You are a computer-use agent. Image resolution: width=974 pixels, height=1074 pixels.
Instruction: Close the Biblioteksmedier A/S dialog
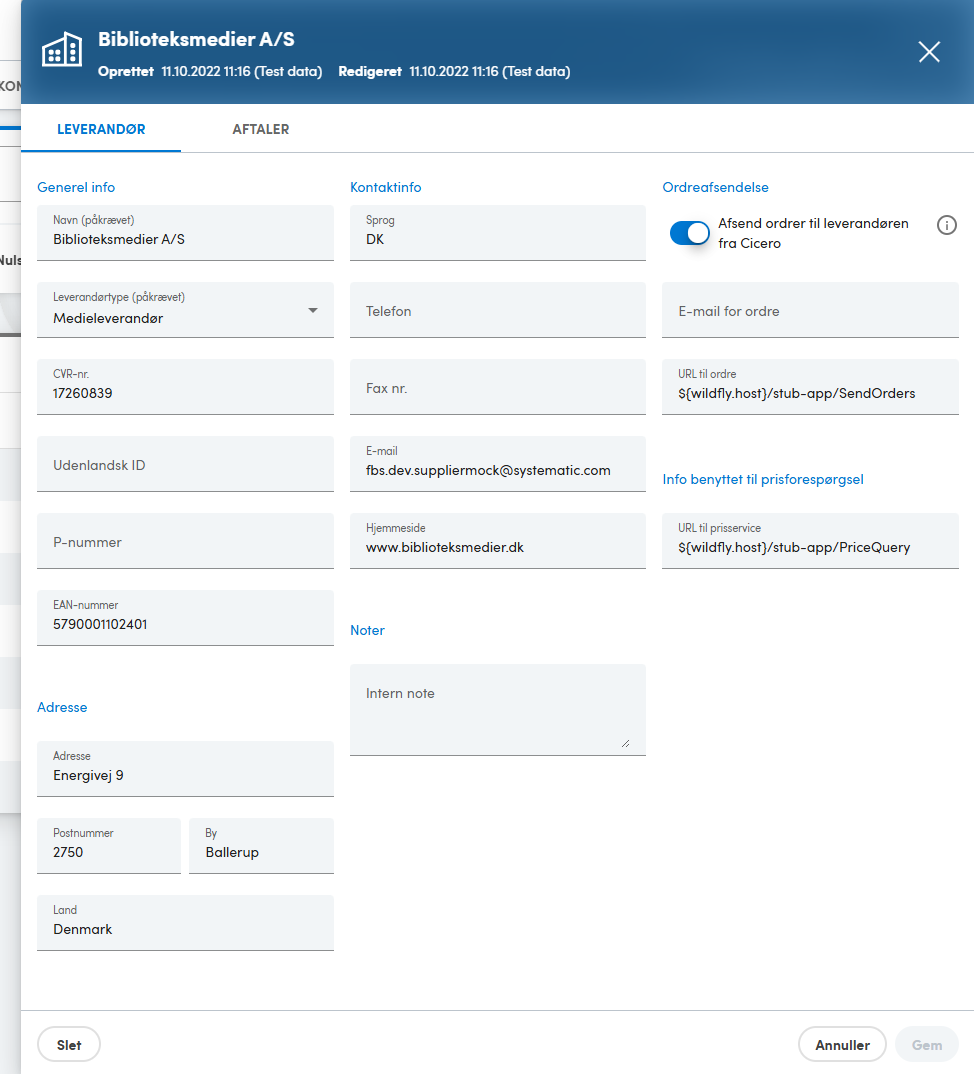click(x=929, y=52)
